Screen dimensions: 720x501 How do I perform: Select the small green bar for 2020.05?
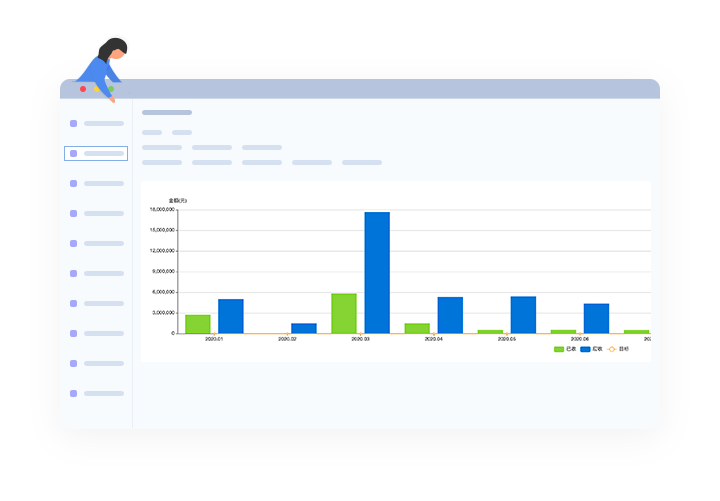pyautogui.click(x=490, y=332)
